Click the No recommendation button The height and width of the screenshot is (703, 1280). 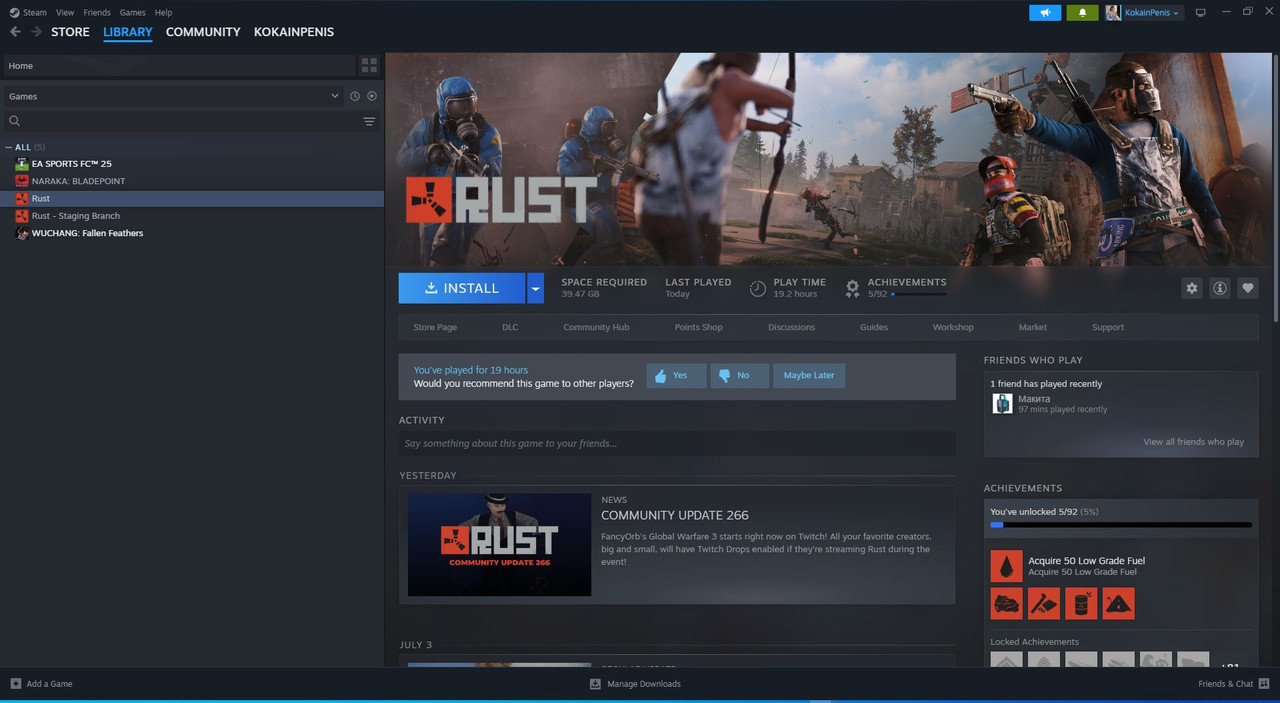[x=739, y=375]
